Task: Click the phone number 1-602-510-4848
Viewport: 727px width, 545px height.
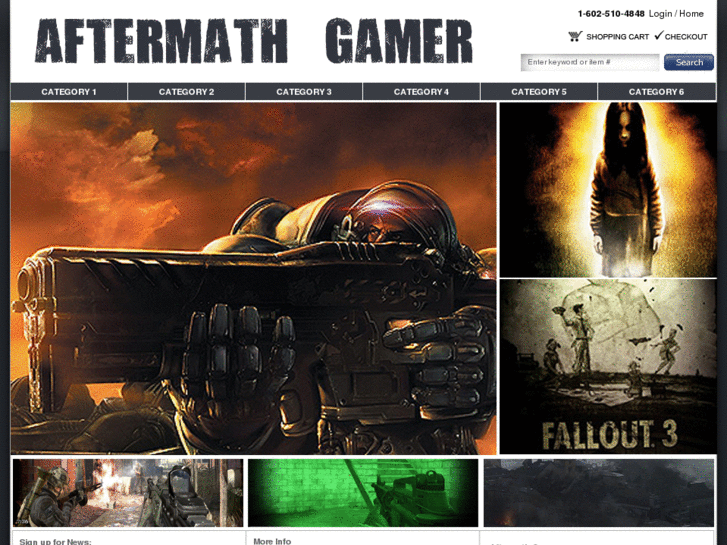Action: pos(611,14)
